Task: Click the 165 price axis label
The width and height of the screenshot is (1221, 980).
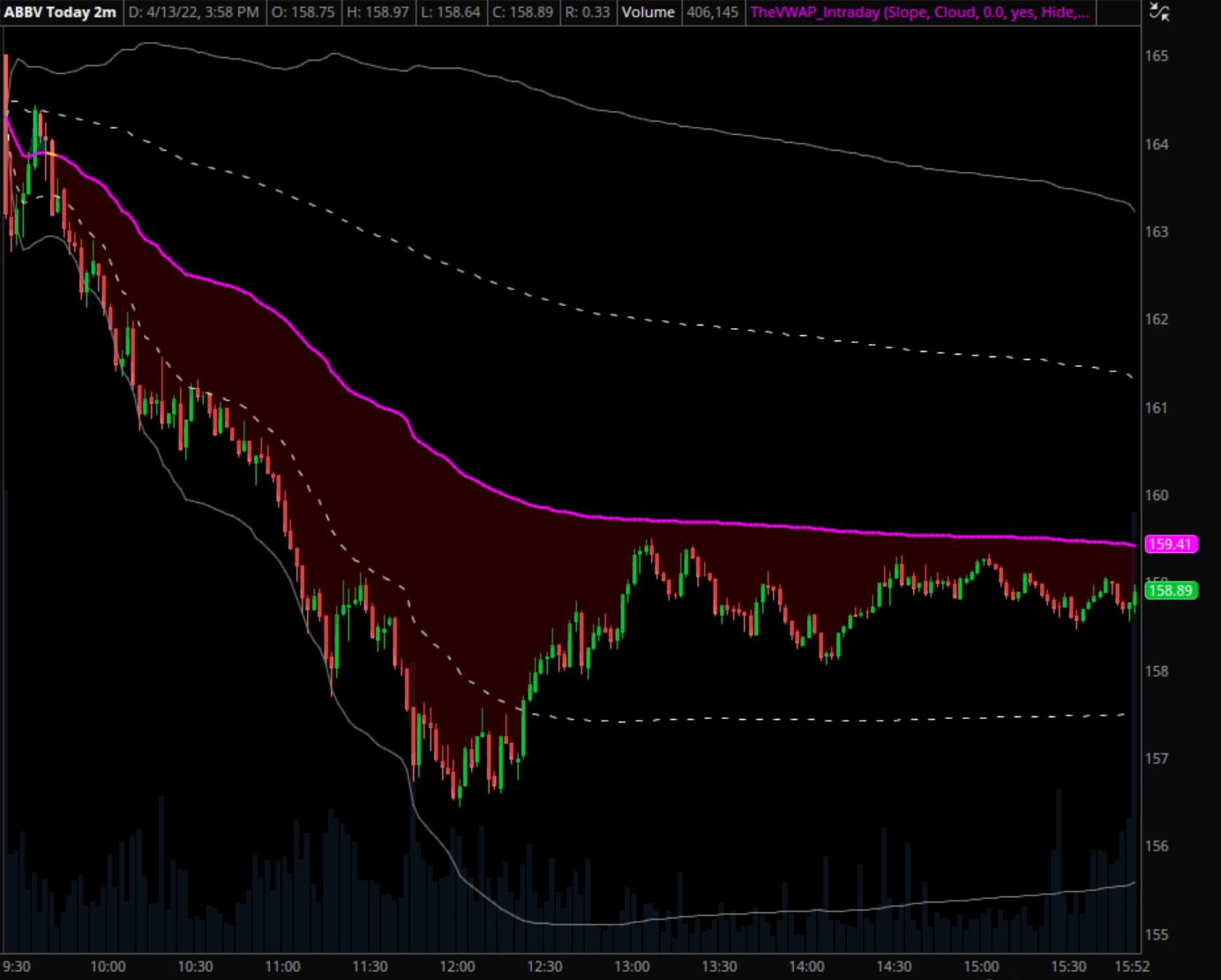Action: pyautogui.click(x=1157, y=56)
